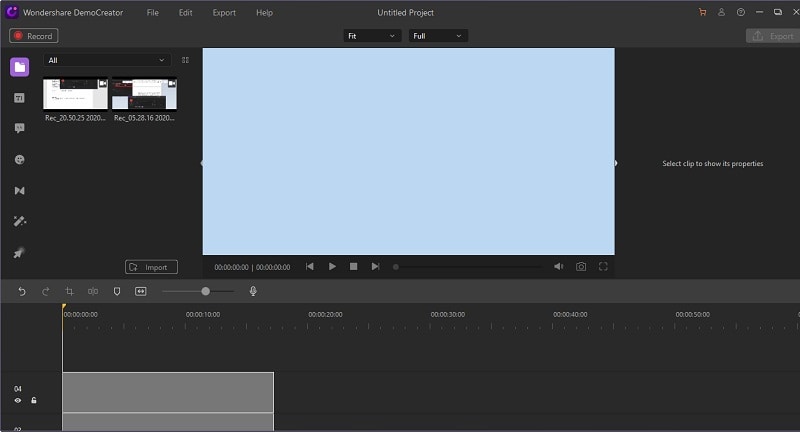The image size is (800, 433).
Task: Toggle the lock on track 04
Action: 34,400
